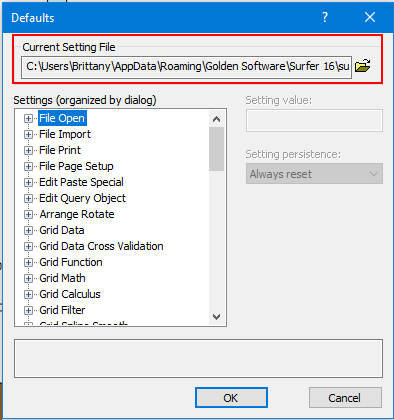Expand the Grid Math plus box
This screenshot has width=394, height=420.
[28, 278]
